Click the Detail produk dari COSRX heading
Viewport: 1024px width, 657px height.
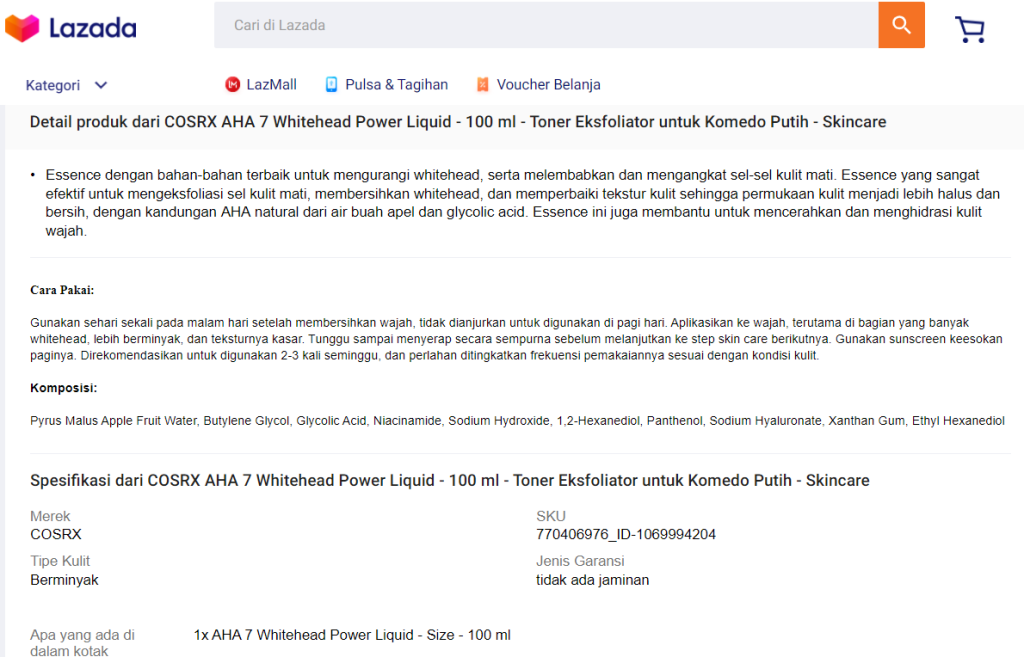[458, 122]
